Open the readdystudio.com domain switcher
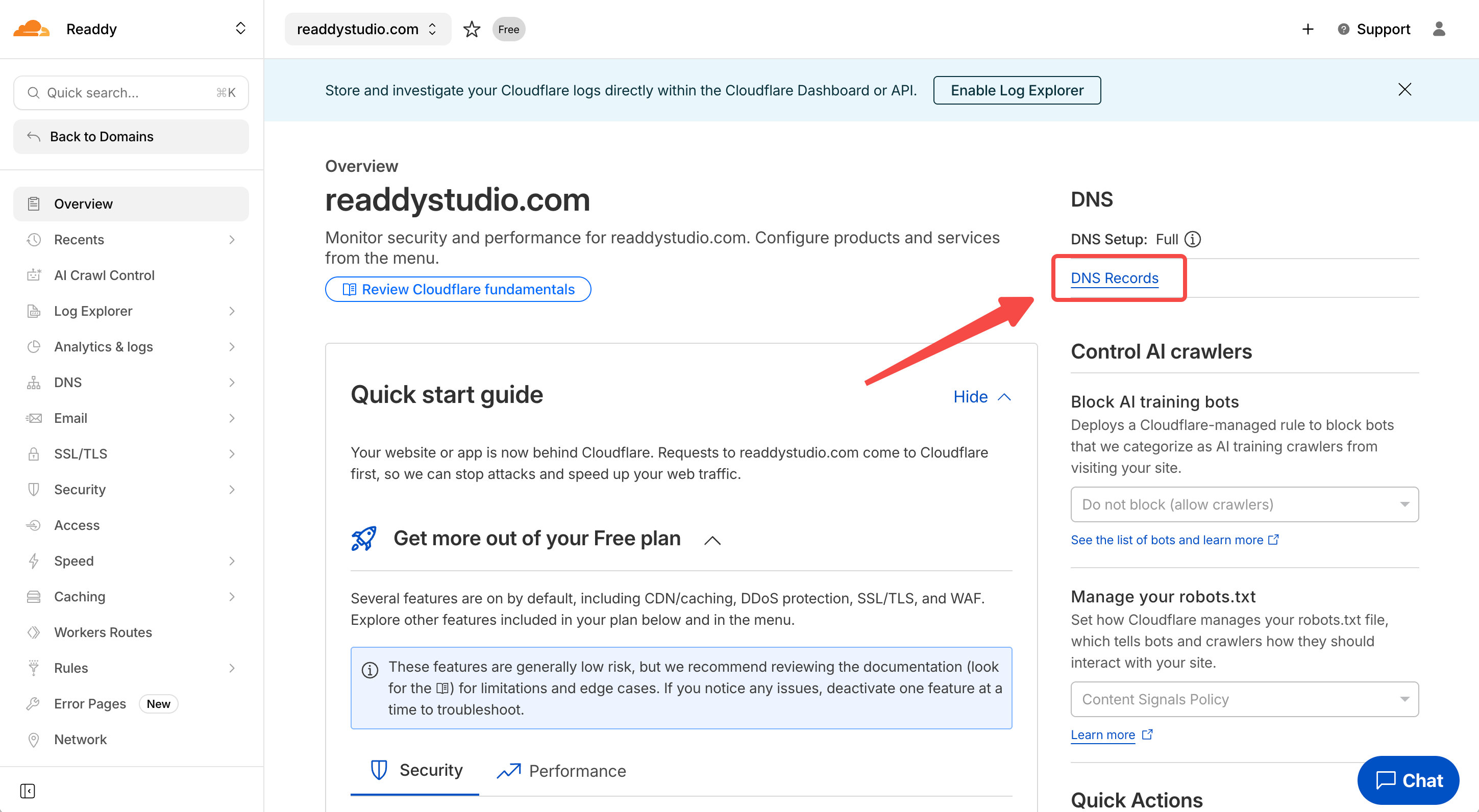 tap(367, 29)
